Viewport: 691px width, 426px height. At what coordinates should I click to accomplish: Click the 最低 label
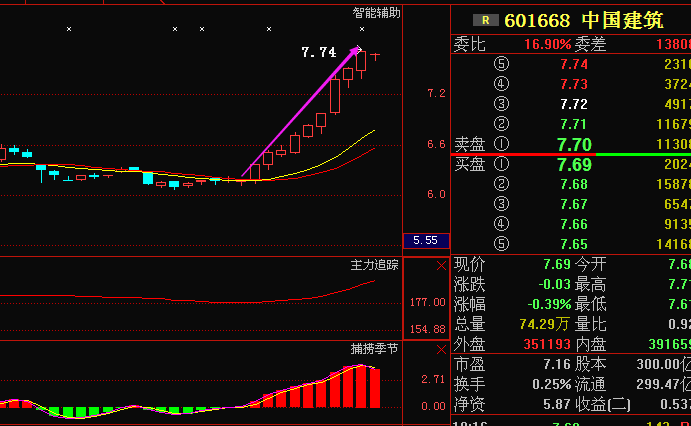click(x=590, y=304)
